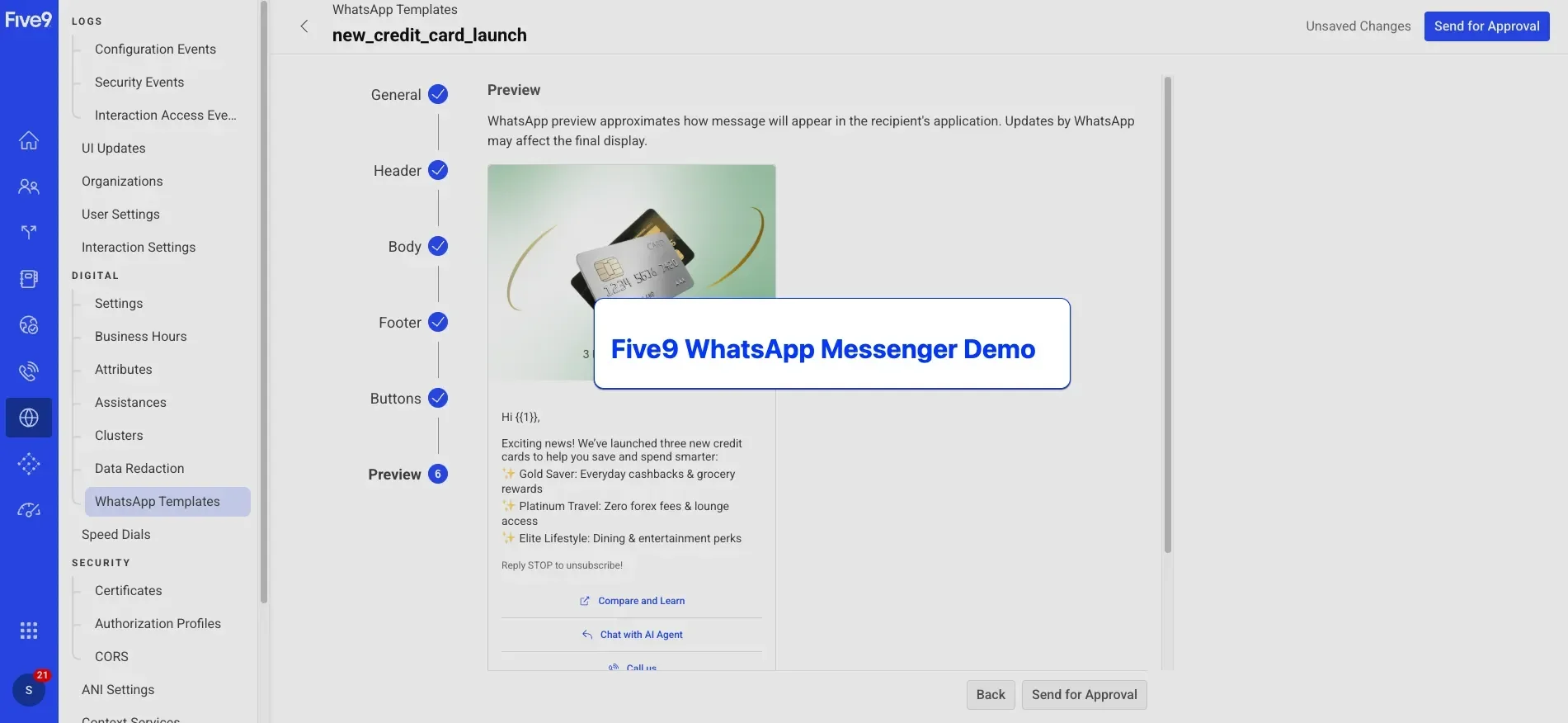1568x723 pixels.
Task: Click the back arrow beside WhatsApp Templates
Action: tap(304, 26)
